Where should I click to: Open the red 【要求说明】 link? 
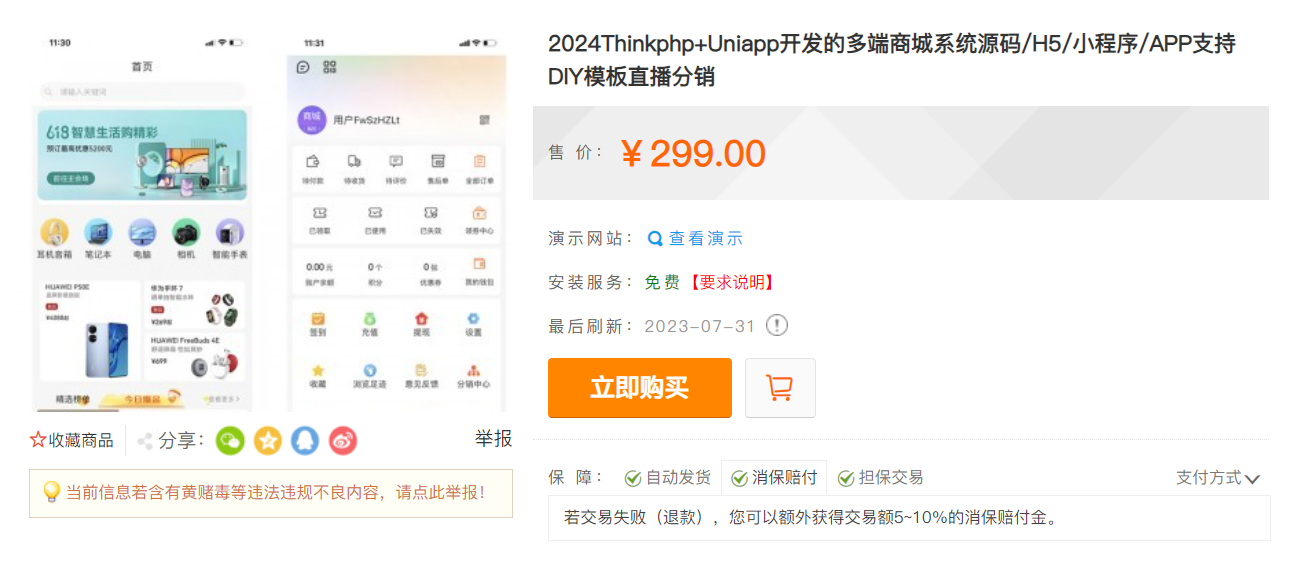point(732,282)
